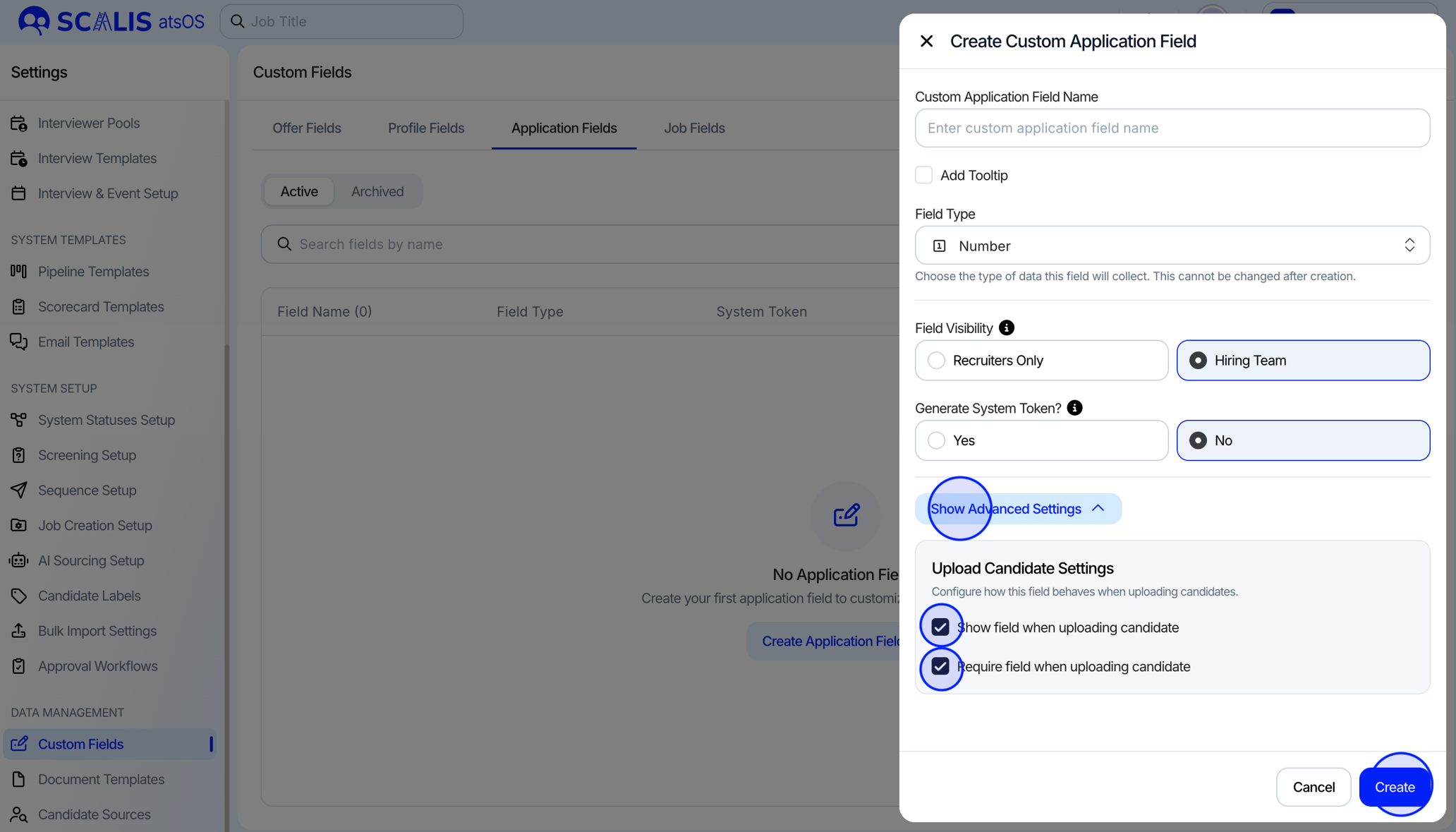Click the SCALIS atsOS logo
This screenshot has width=1456, height=832.
(x=111, y=21)
